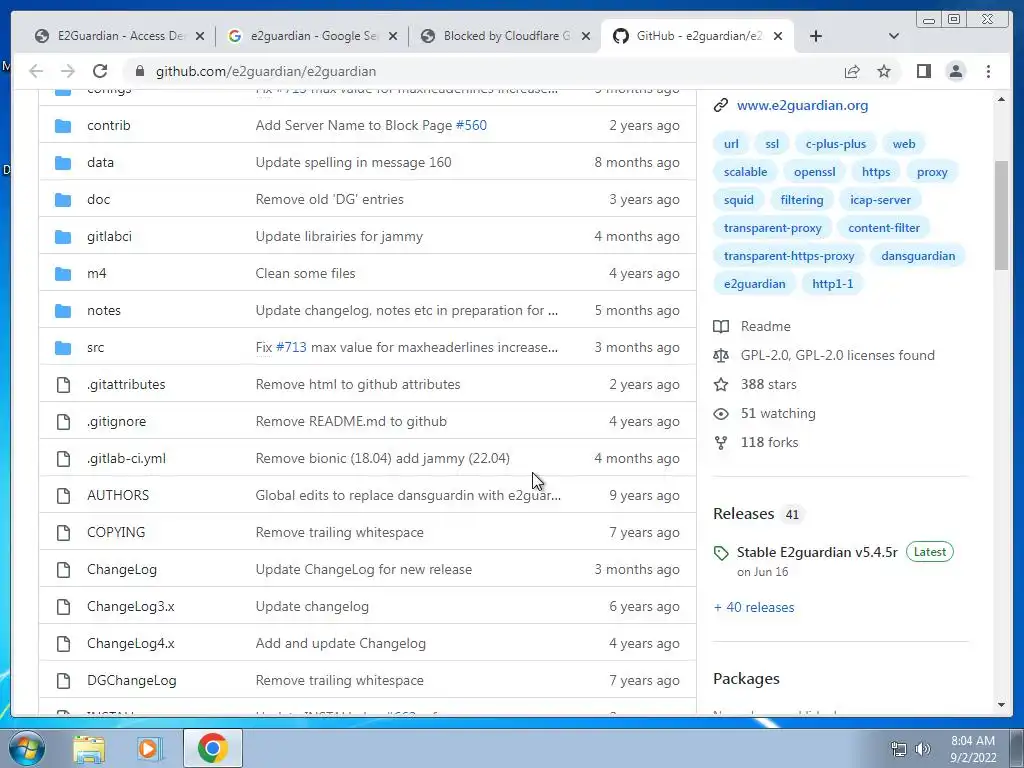This screenshot has width=1024, height=768.
Task: Reload the GitHub page
Action: (x=100, y=71)
